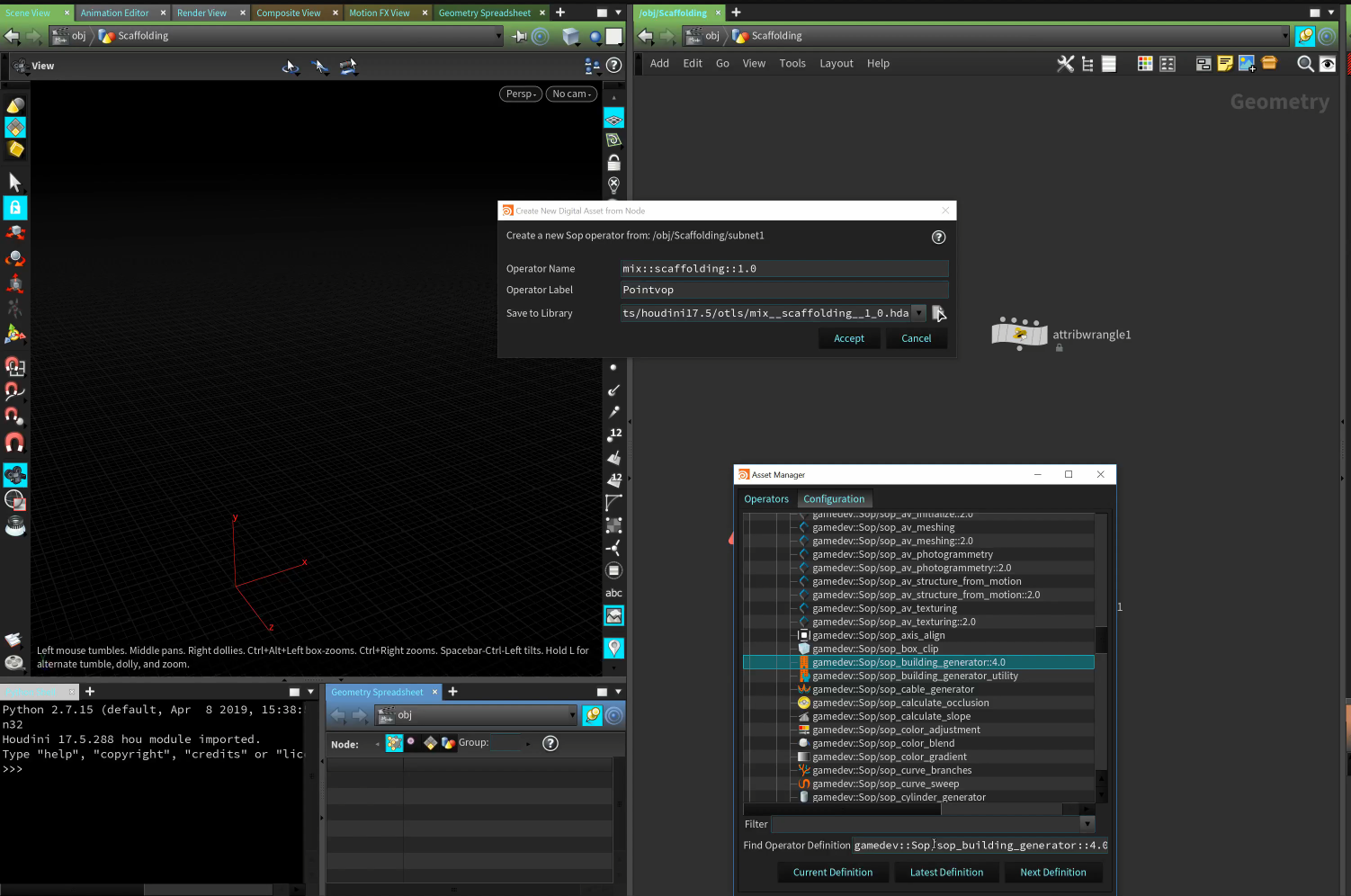Select the Selection arrow tool
Image resolution: width=1351 pixels, height=896 pixels.
click(14, 181)
